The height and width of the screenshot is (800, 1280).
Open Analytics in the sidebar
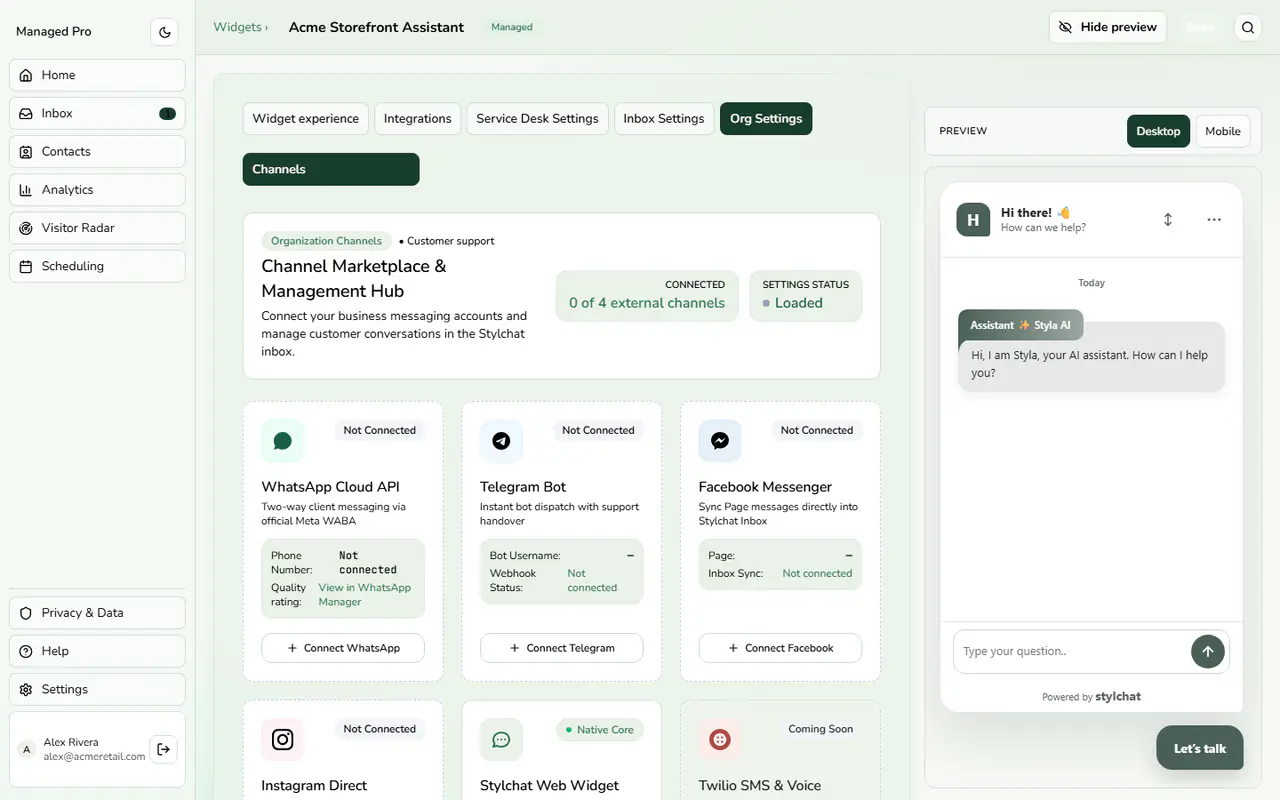point(97,190)
